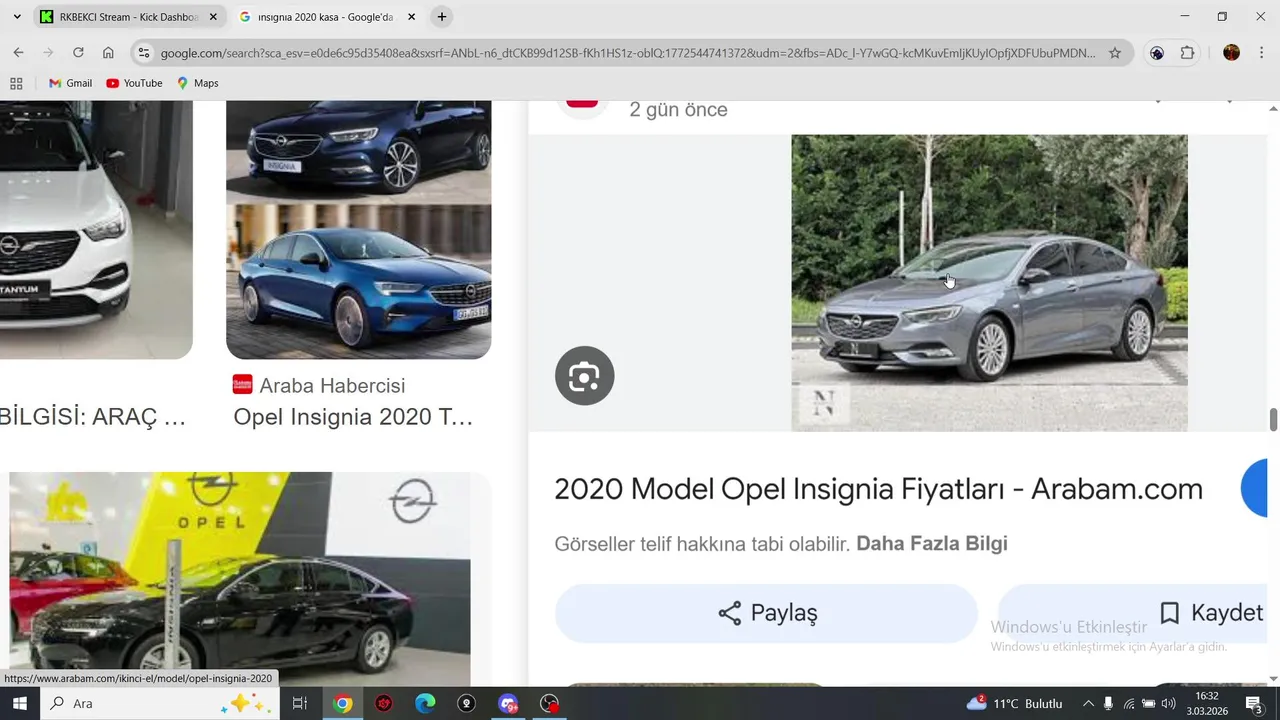Open the browser home page
The image size is (1280, 720).
tap(108, 53)
